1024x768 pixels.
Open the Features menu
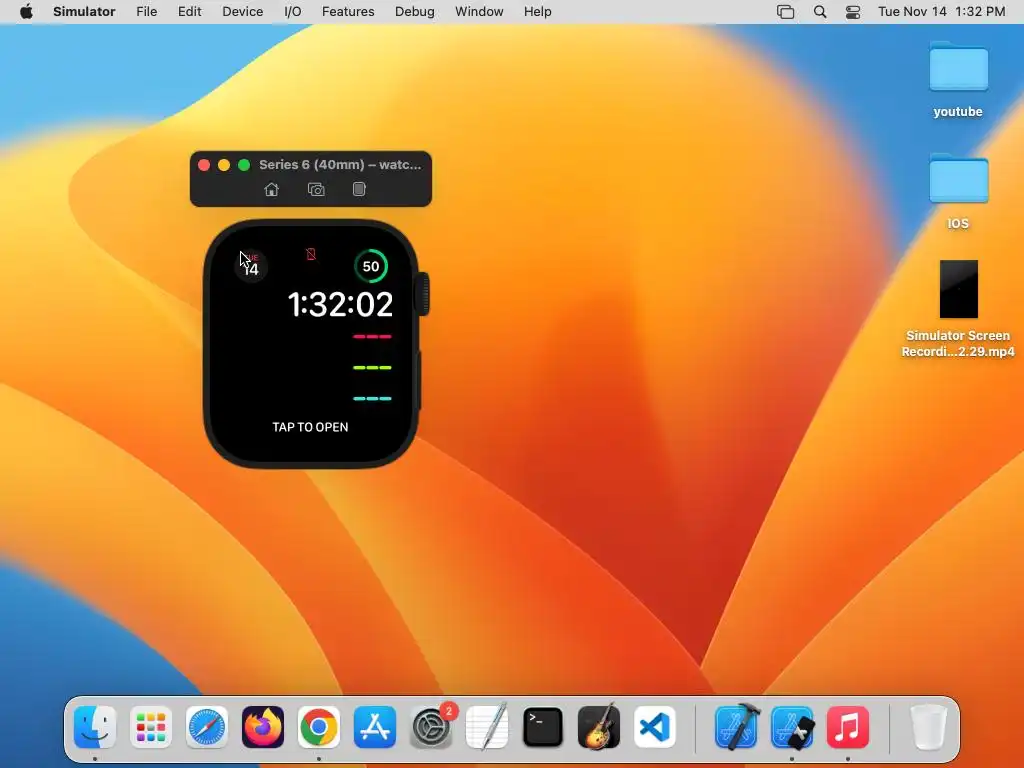point(348,12)
